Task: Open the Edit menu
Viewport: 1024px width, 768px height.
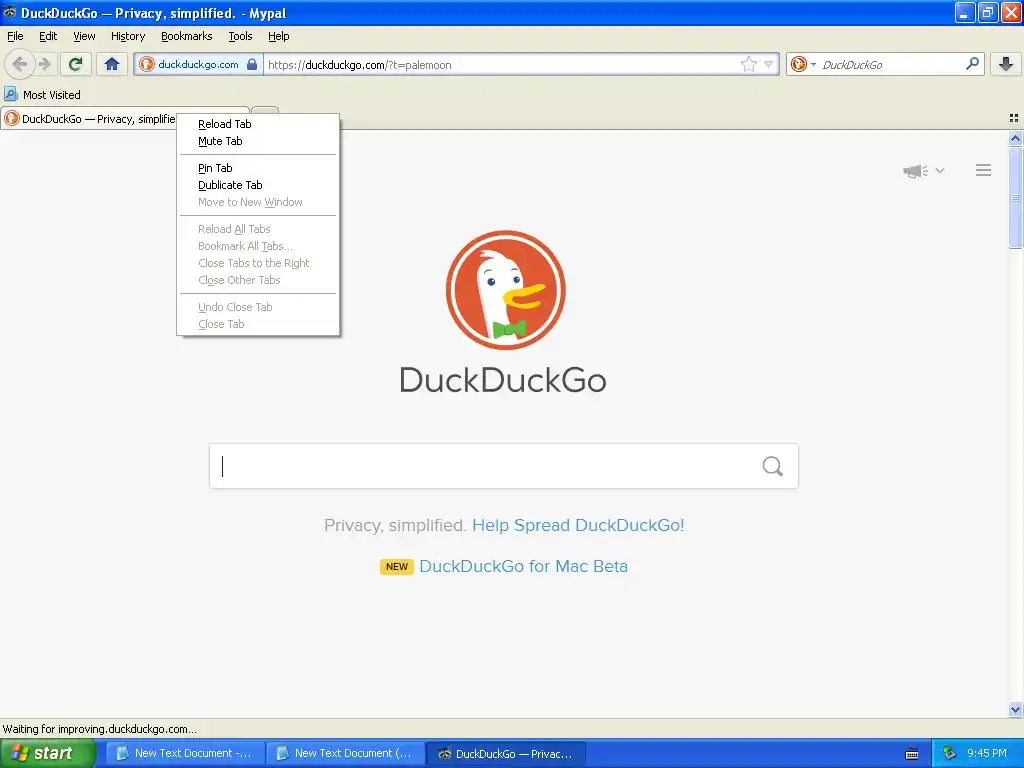Action: [48, 36]
